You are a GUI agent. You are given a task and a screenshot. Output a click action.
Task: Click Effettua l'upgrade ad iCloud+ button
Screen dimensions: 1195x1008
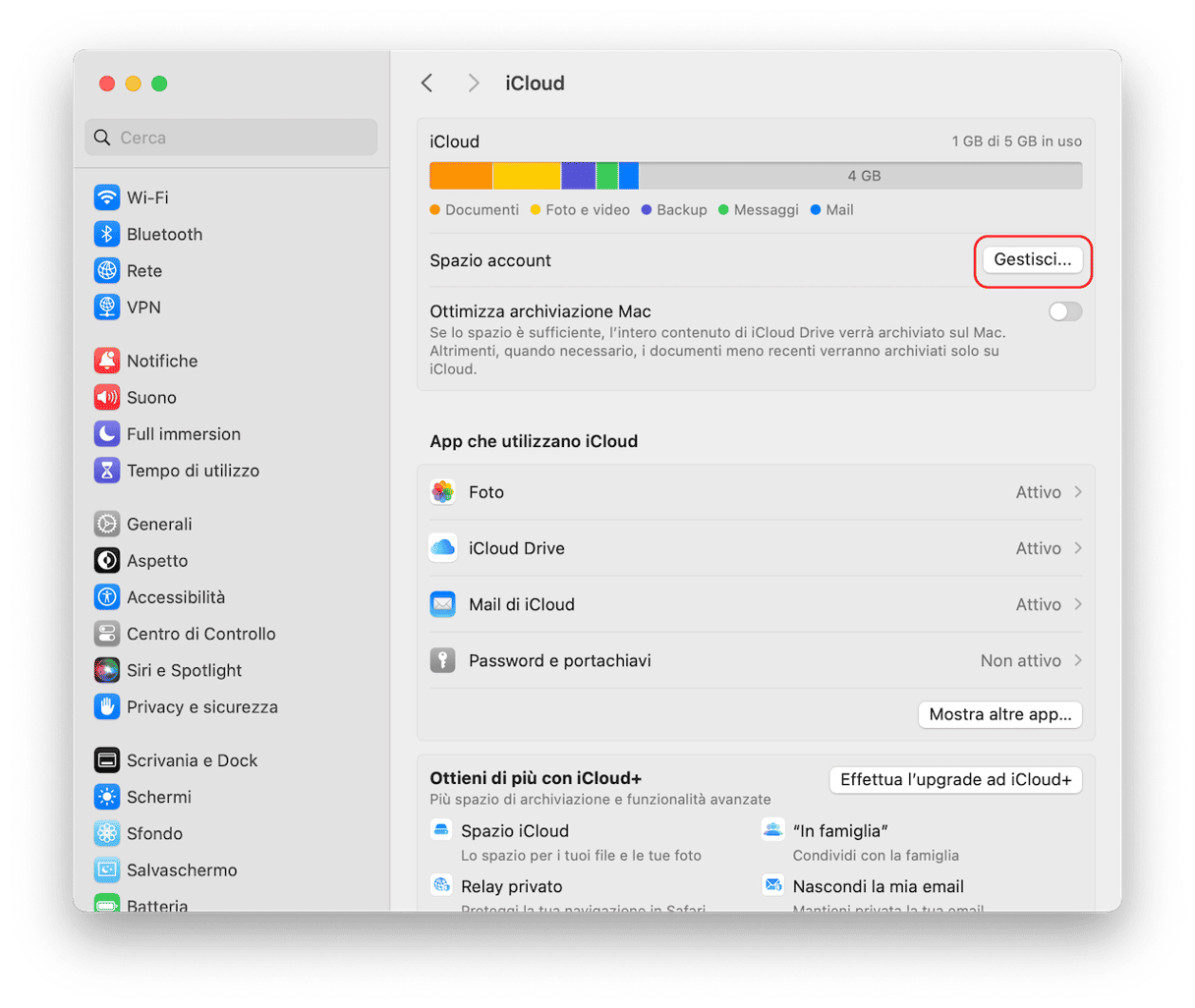tap(956, 779)
